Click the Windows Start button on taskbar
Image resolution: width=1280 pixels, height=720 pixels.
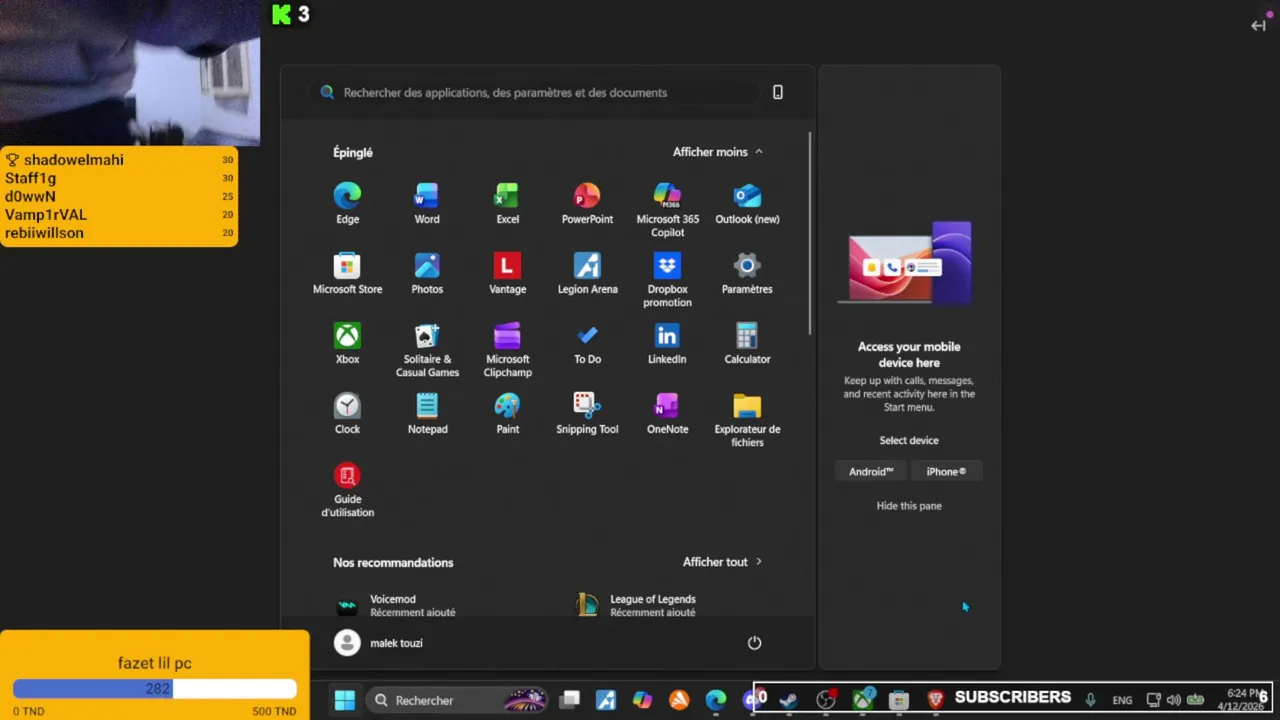pos(344,700)
